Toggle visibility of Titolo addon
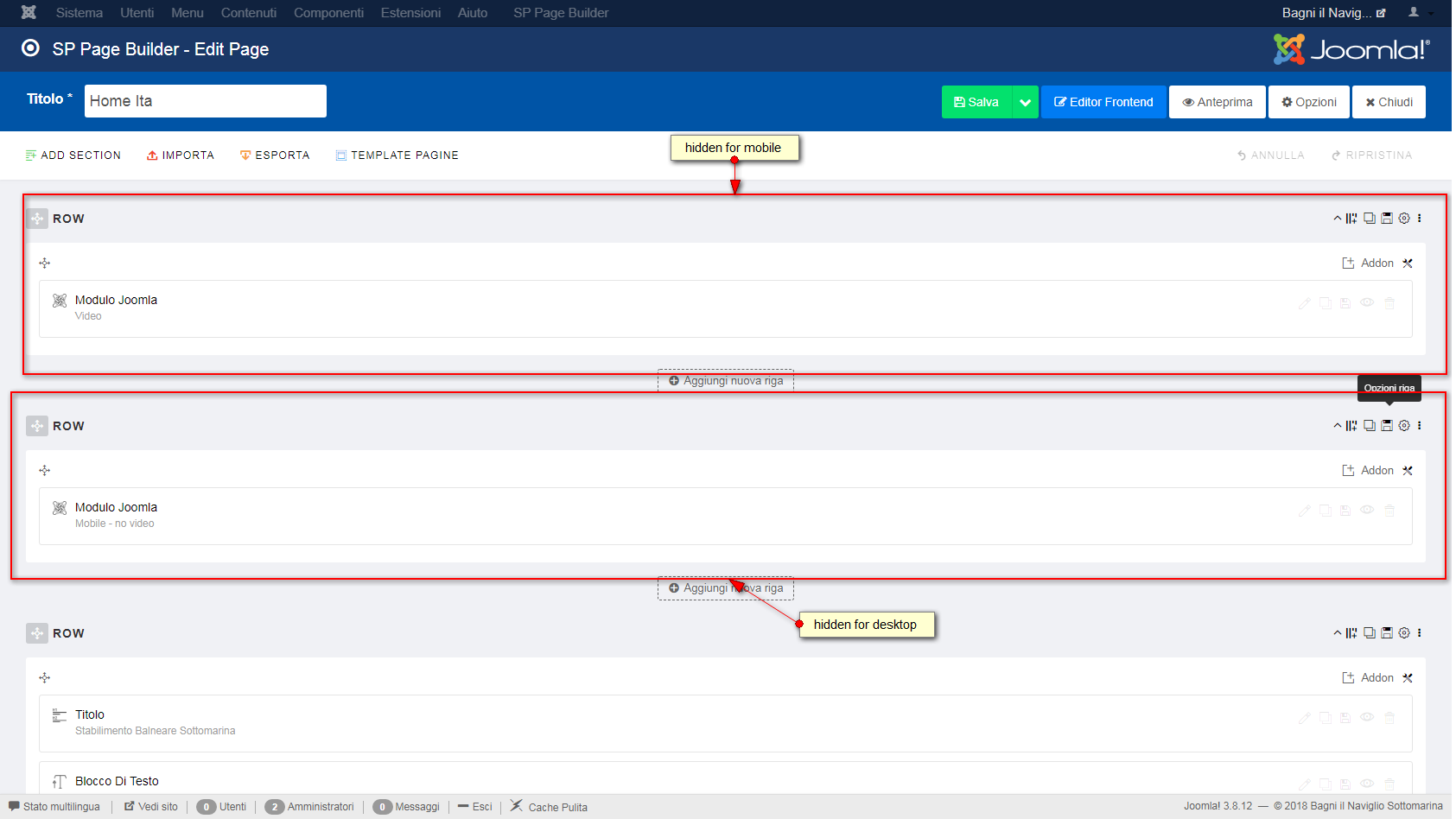Viewport: 1456px width, 819px height. [x=1367, y=717]
